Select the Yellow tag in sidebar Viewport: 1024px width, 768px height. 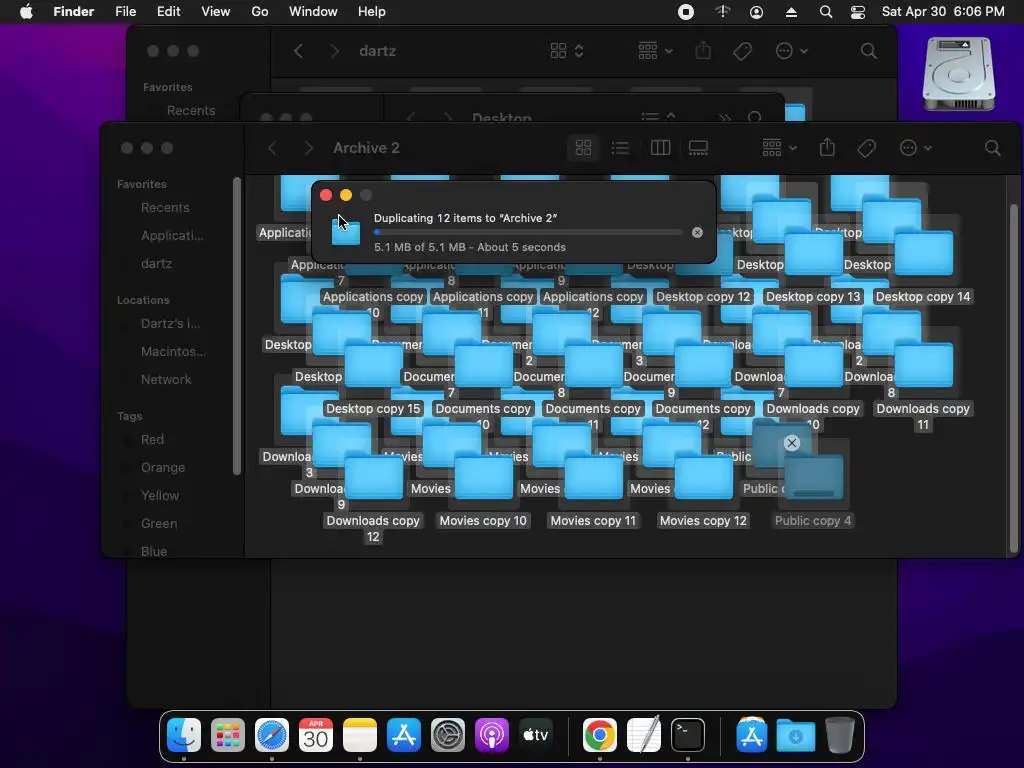pyautogui.click(x=160, y=496)
